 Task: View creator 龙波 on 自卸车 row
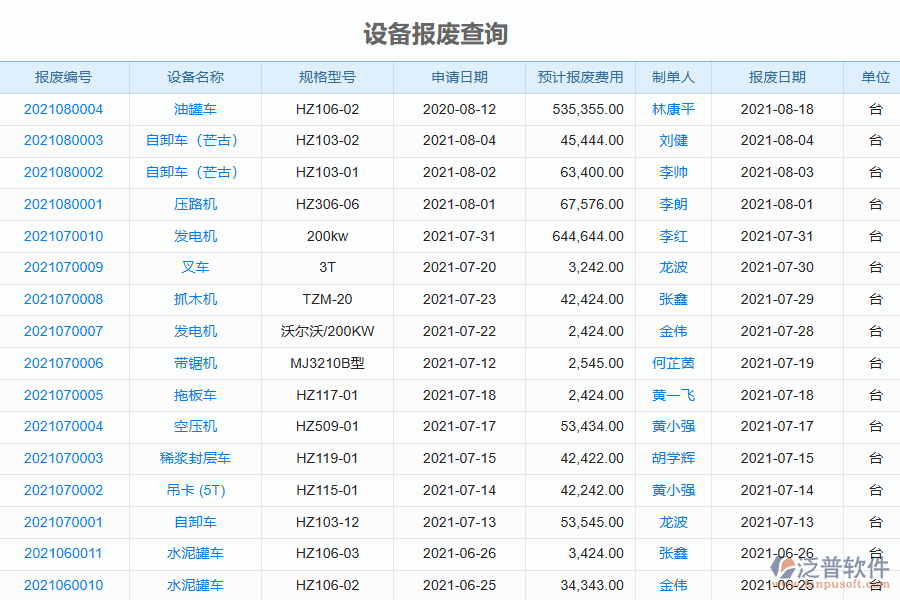(x=673, y=521)
